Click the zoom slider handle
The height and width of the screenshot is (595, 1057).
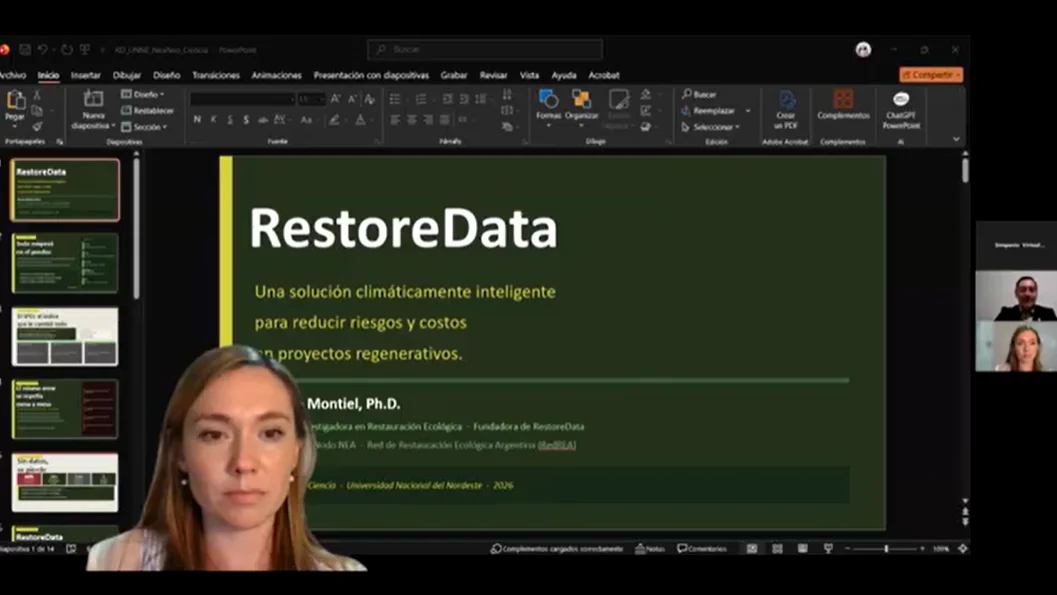coord(886,549)
